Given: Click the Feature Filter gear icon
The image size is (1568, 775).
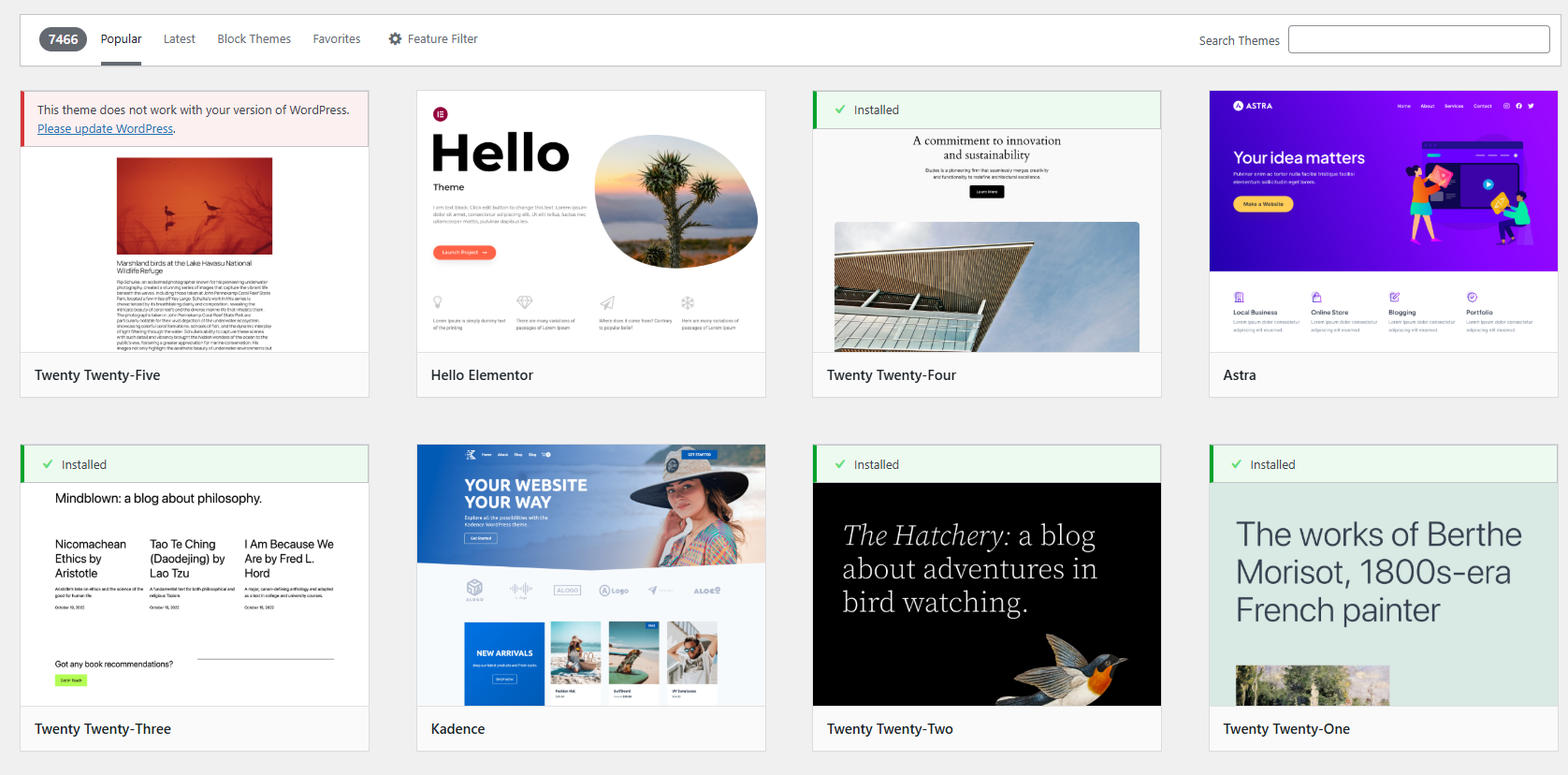Looking at the screenshot, I should tap(395, 39).
